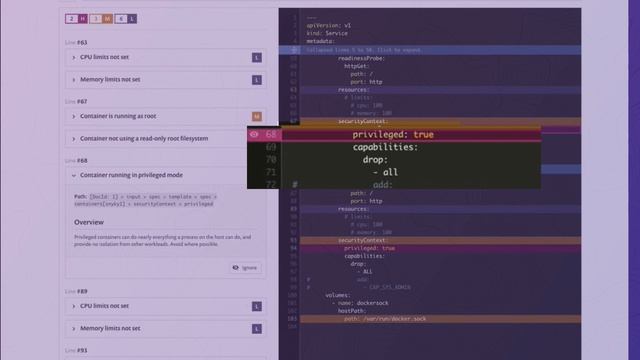640x360 pixels.
Task: Click the Line #68 heading
Action: click(76, 161)
